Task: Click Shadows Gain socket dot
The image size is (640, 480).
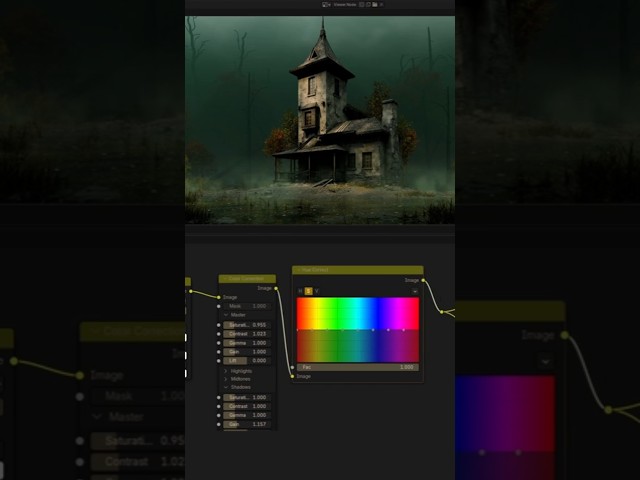Action: 219,424
